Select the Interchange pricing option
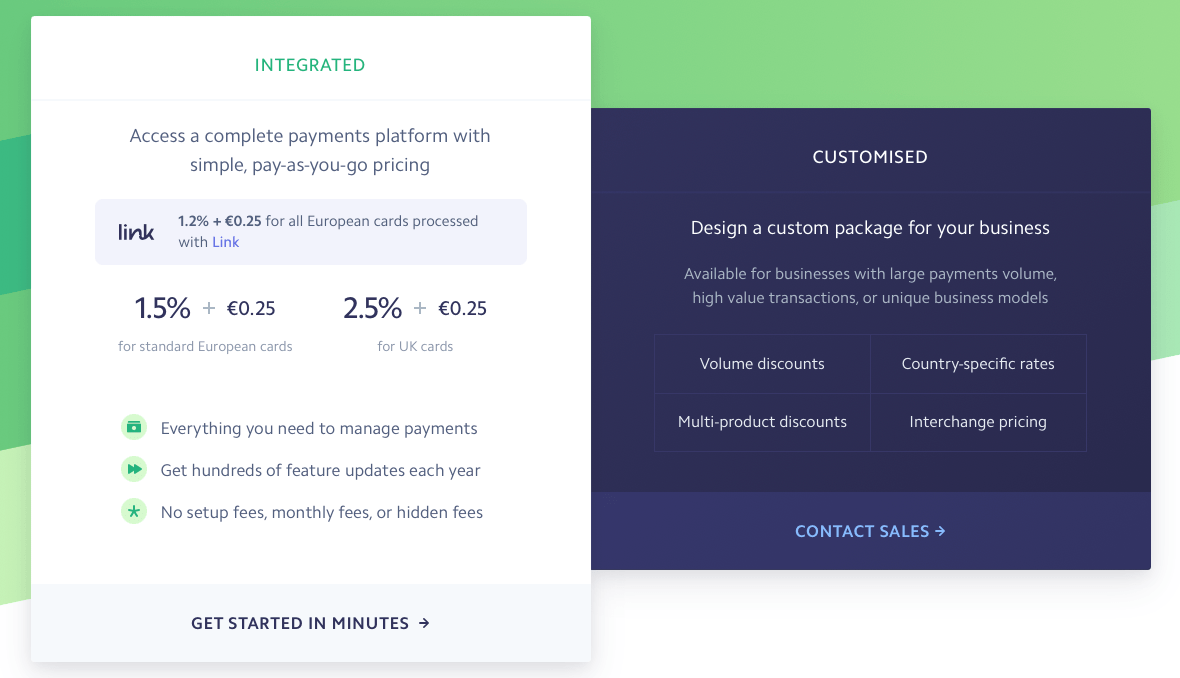The image size is (1180, 678). (x=978, y=421)
